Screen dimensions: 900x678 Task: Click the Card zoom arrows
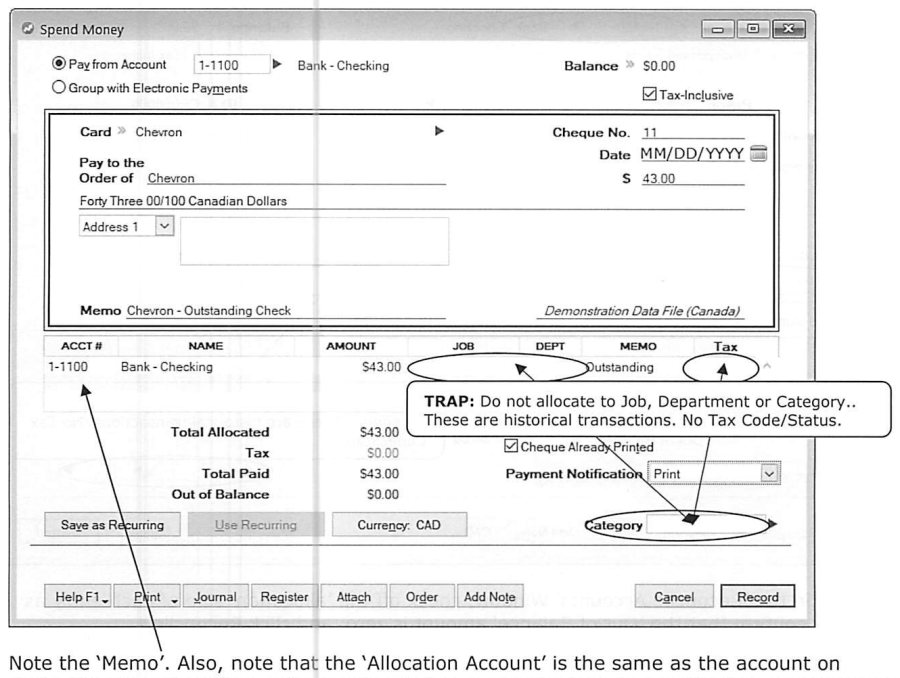pos(121,130)
